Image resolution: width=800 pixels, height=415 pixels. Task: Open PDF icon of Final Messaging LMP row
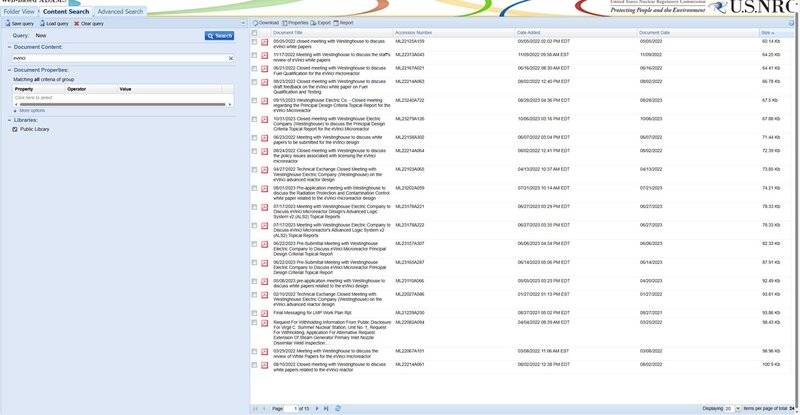[x=265, y=313]
